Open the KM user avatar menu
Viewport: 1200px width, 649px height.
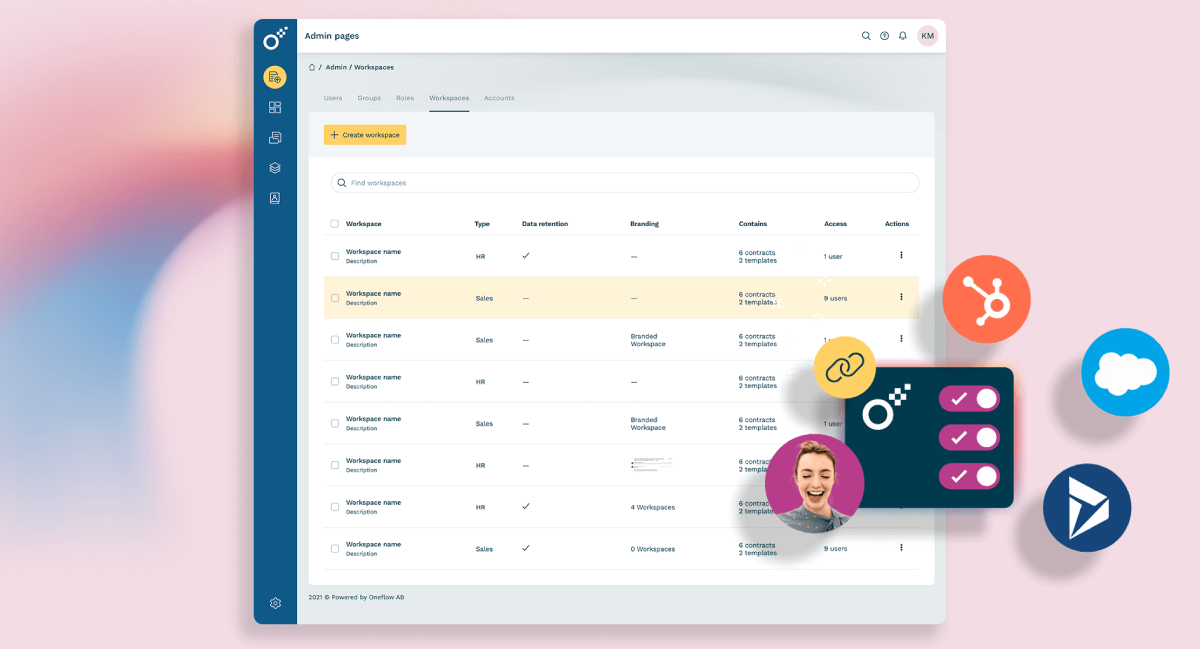[x=928, y=36]
